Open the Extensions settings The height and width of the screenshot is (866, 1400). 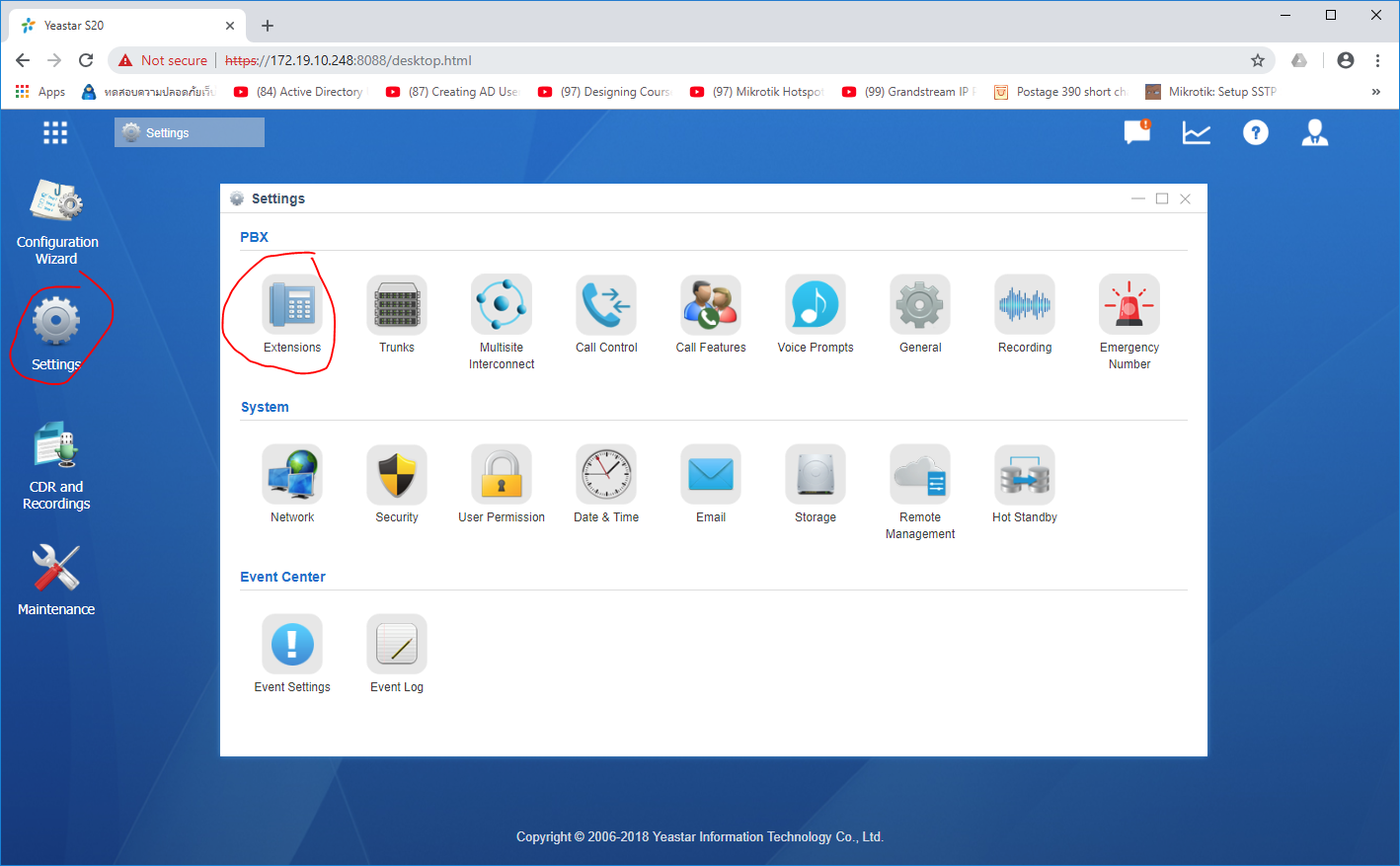coord(292,314)
